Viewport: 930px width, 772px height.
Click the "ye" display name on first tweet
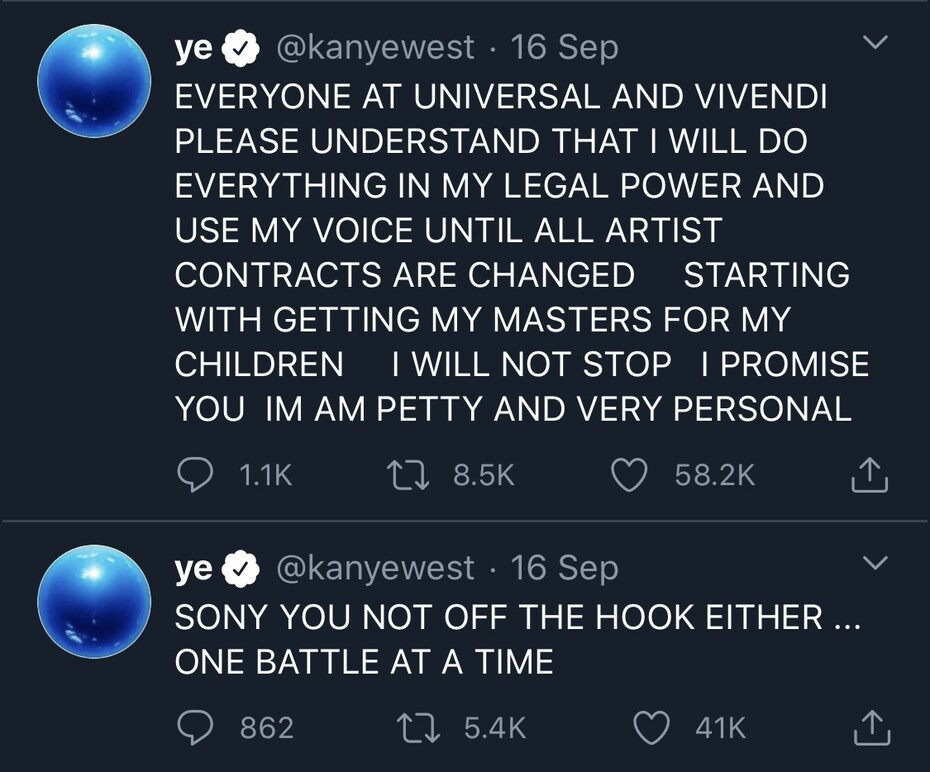click(x=193, y=47)
